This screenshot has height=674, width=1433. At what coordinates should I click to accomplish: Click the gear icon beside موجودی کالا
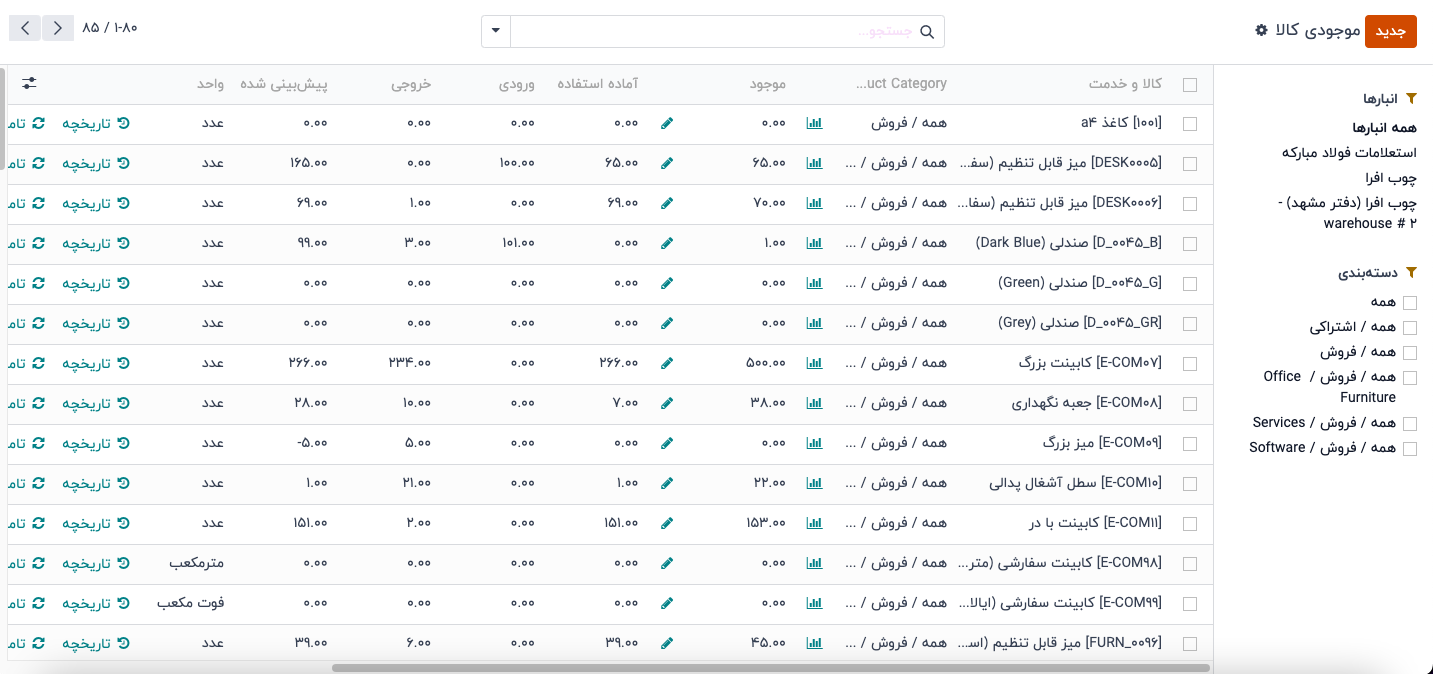(1261, 31)
